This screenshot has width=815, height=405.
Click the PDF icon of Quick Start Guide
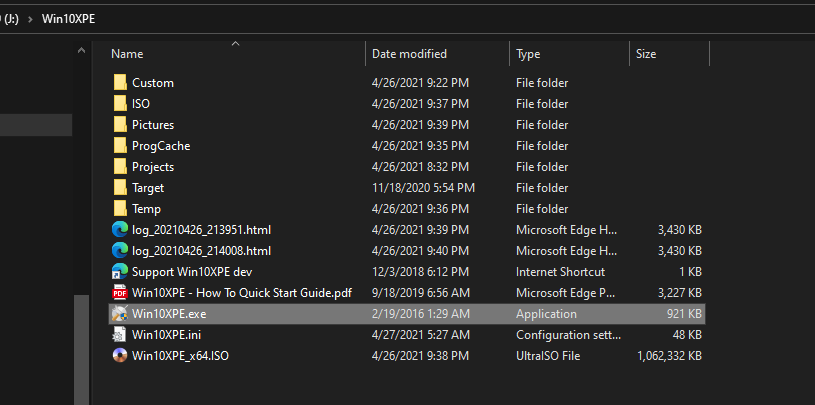pos(120,293)
